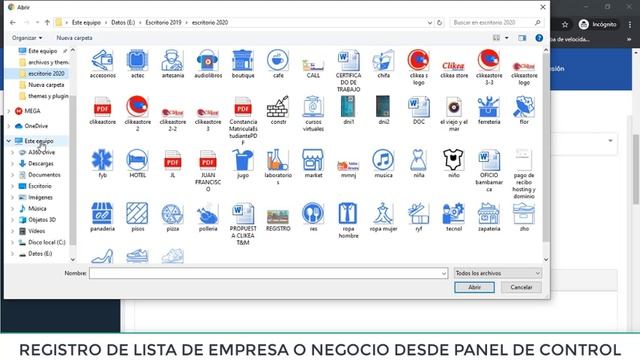640x360 pixels.
Task: Click the Cancelar button
Action: pyautogui.click(x=521, y=287)
